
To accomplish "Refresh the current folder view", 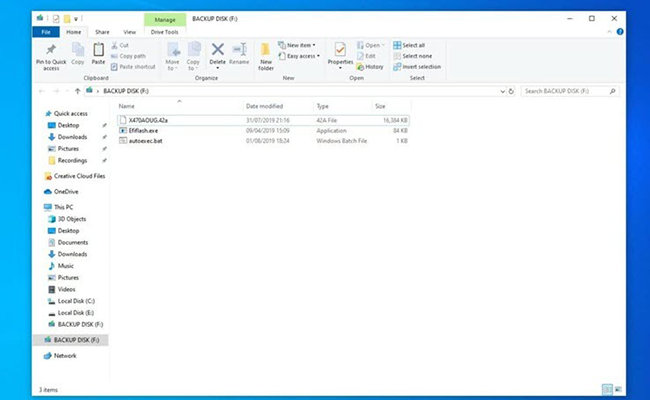I will point(511,91).
